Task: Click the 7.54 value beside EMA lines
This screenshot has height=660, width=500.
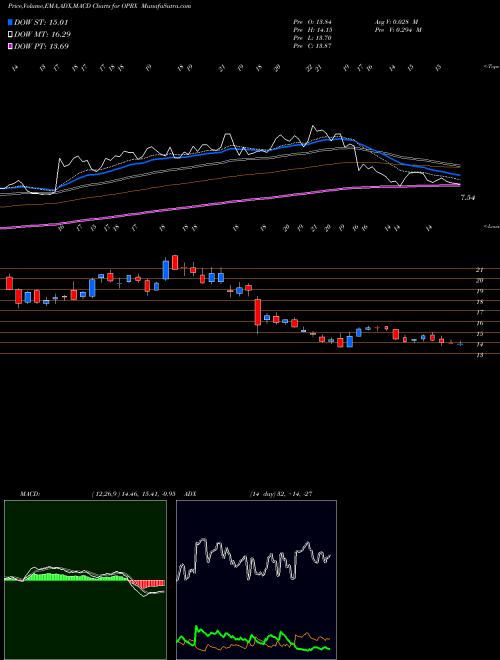Action: pyautogui.click(x=468, y=197)
